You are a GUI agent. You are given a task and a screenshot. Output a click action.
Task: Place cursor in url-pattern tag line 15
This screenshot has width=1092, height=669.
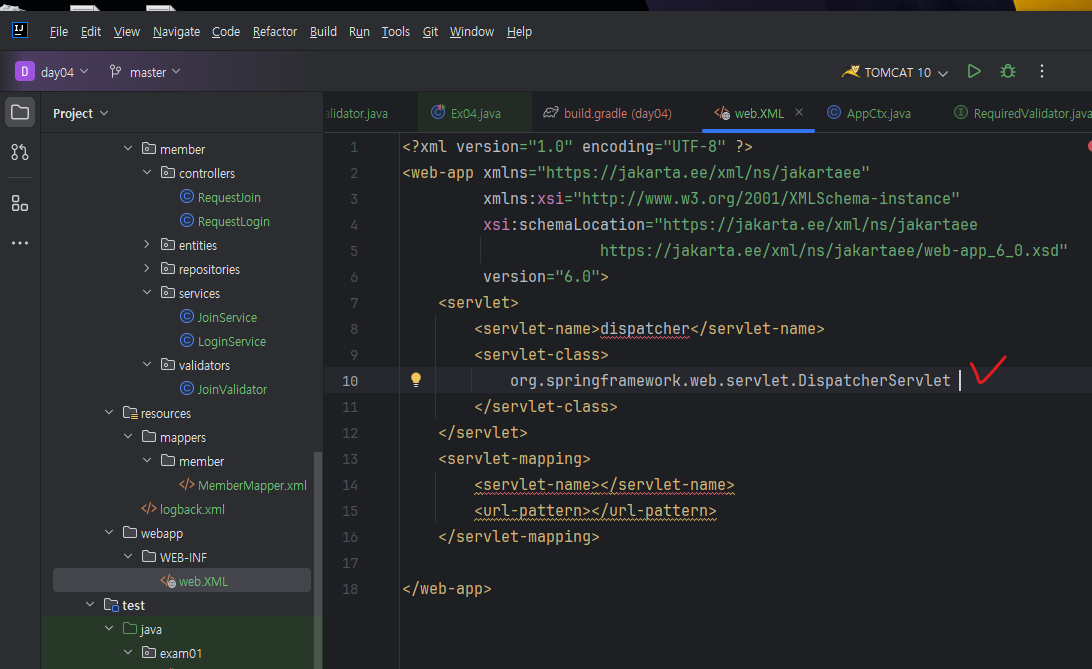click(595, 511)
